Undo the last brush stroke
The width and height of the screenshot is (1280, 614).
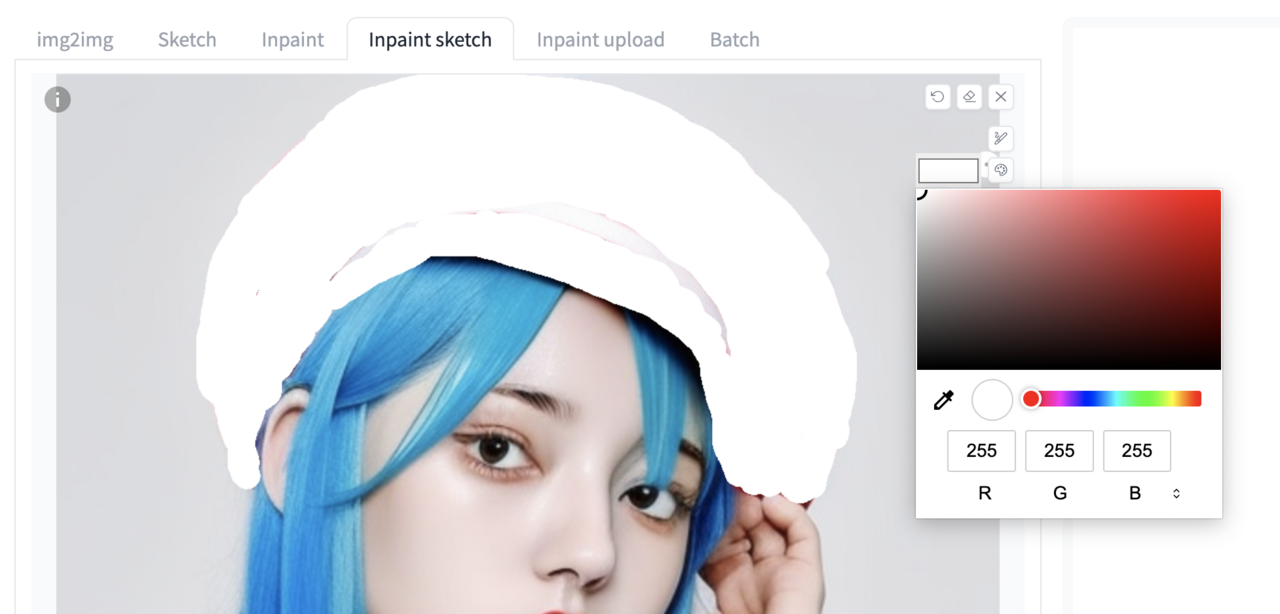937,97
